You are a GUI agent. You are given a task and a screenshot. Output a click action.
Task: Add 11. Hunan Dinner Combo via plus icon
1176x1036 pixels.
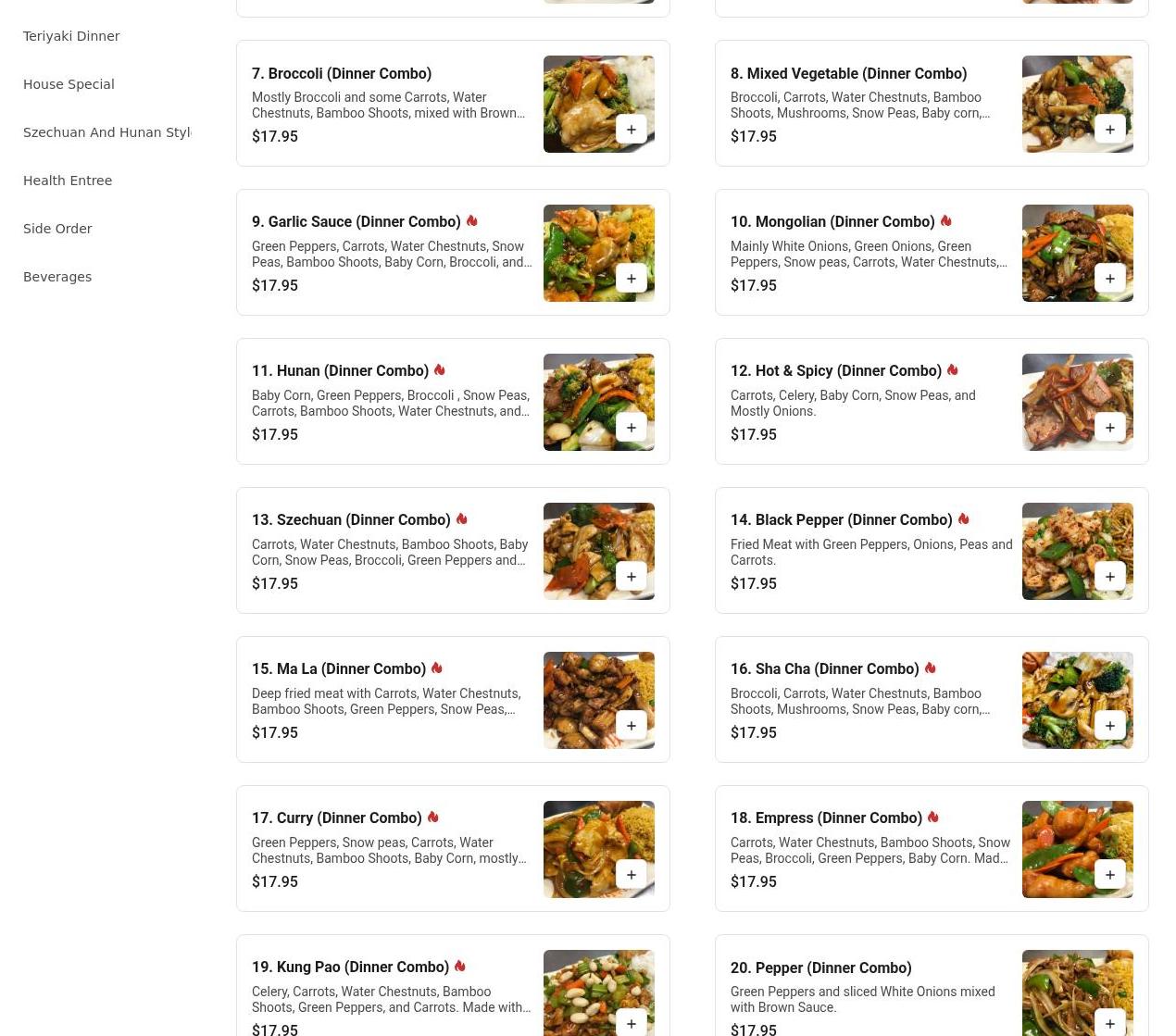pos(631,428)
